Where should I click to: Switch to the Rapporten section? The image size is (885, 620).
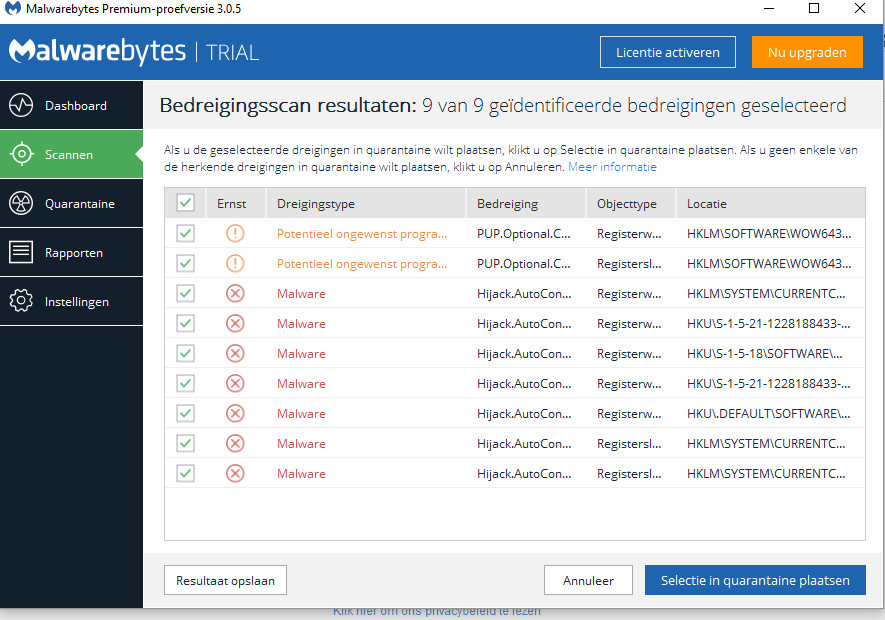pyautogui.click(x=76, y=253)
